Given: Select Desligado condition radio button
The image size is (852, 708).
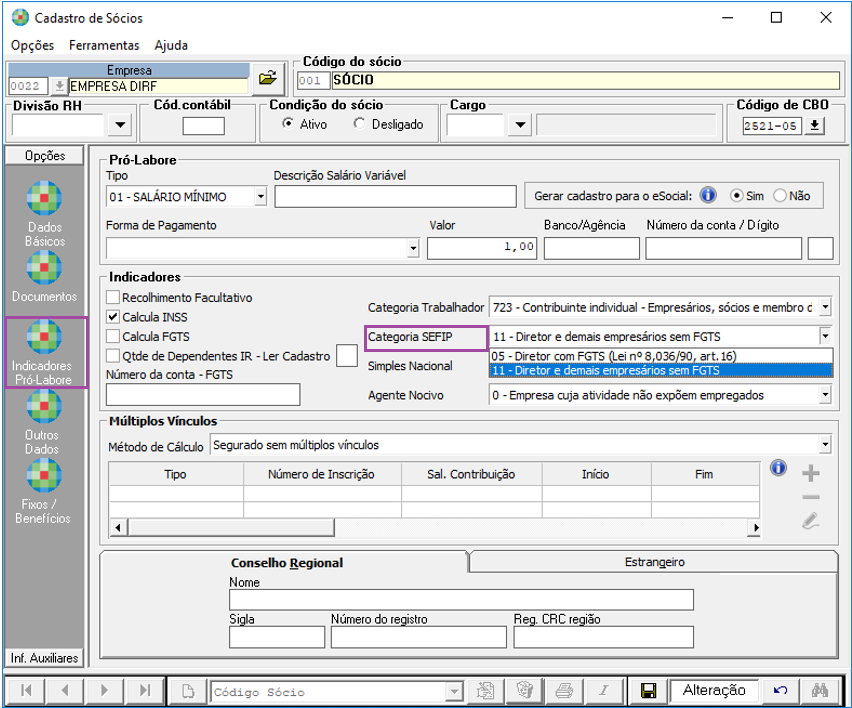Looking at the screenshot, I should 359,123.
